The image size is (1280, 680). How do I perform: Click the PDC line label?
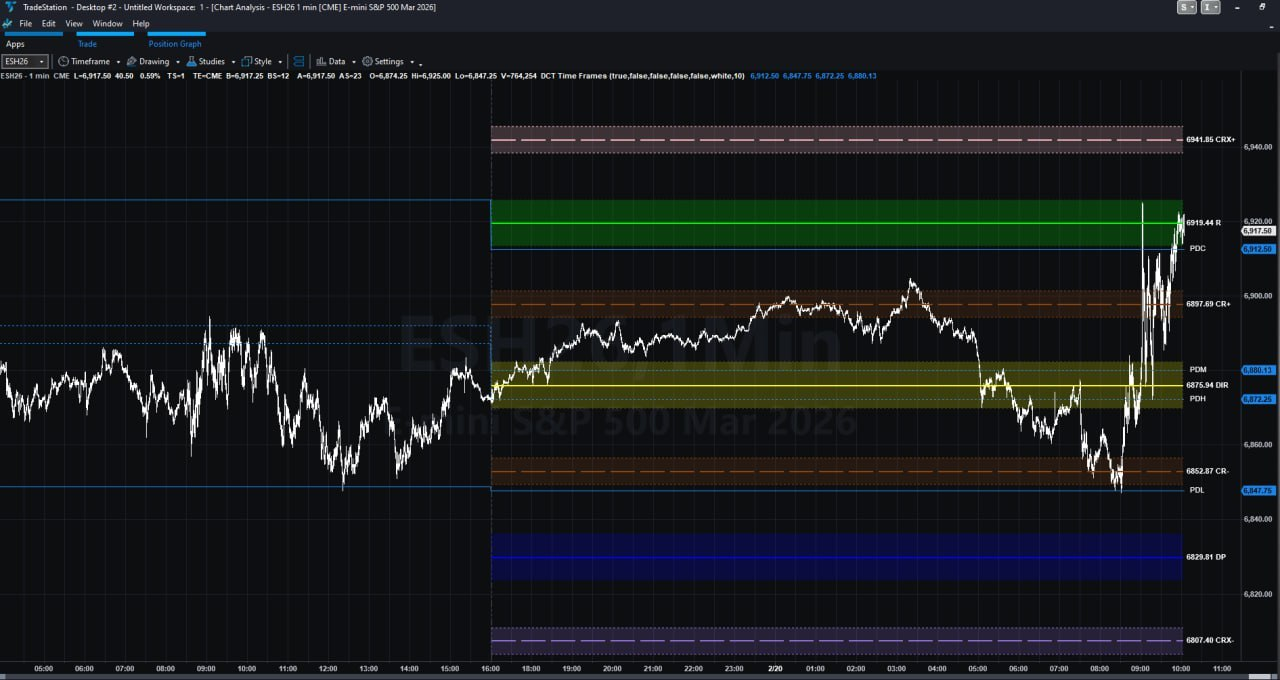pyautogui.click(x=1197, y=248)
